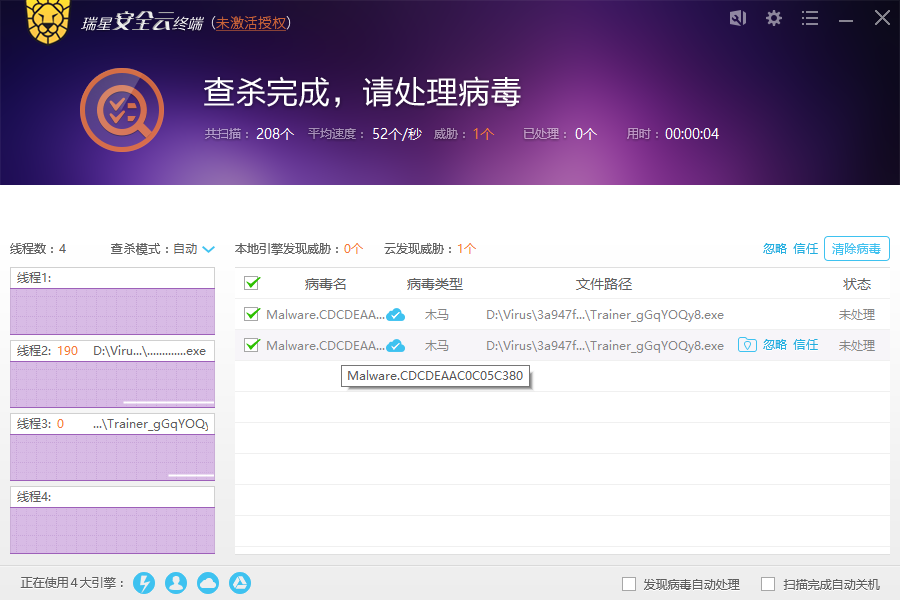The height and width of the screenshot is (600, 900).
Task: Click the 未激活授权 activation link
Action: click(251, 23)
